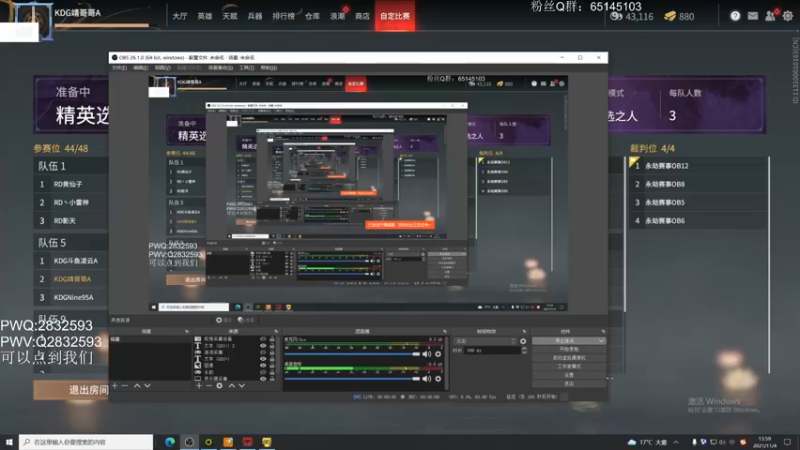The height and width of the screenshot is (450, 800).
Task: Toggle visibility of 游戏采集 source
Action: (x=263, y=352)
